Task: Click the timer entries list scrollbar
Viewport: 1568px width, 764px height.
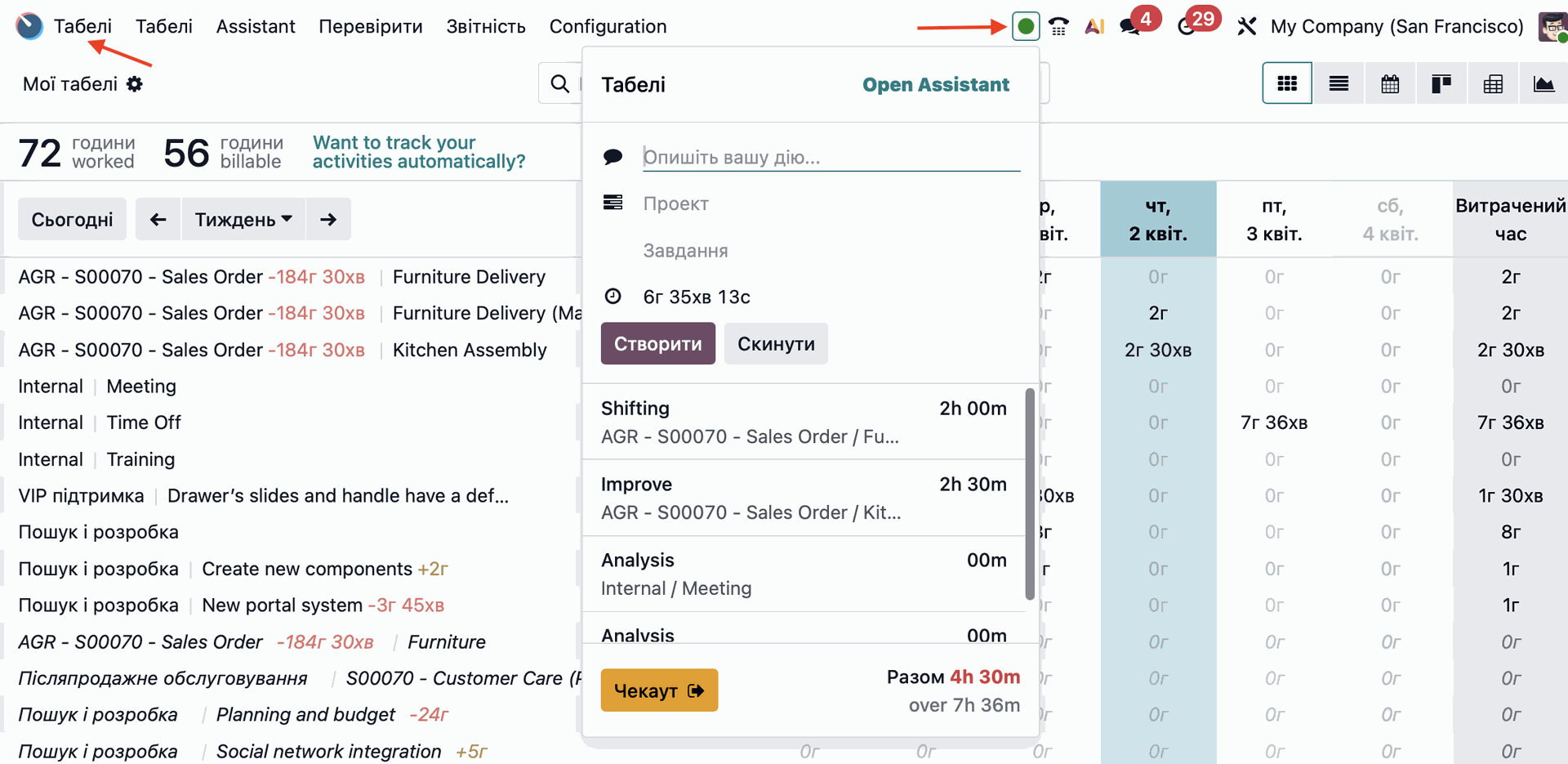Action: [1030, 494]
